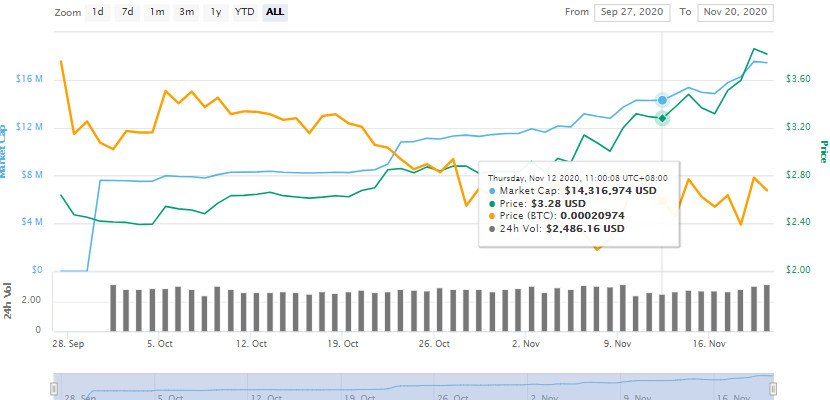Click the green Price diamond marker
830x400 pixels.
662,119
